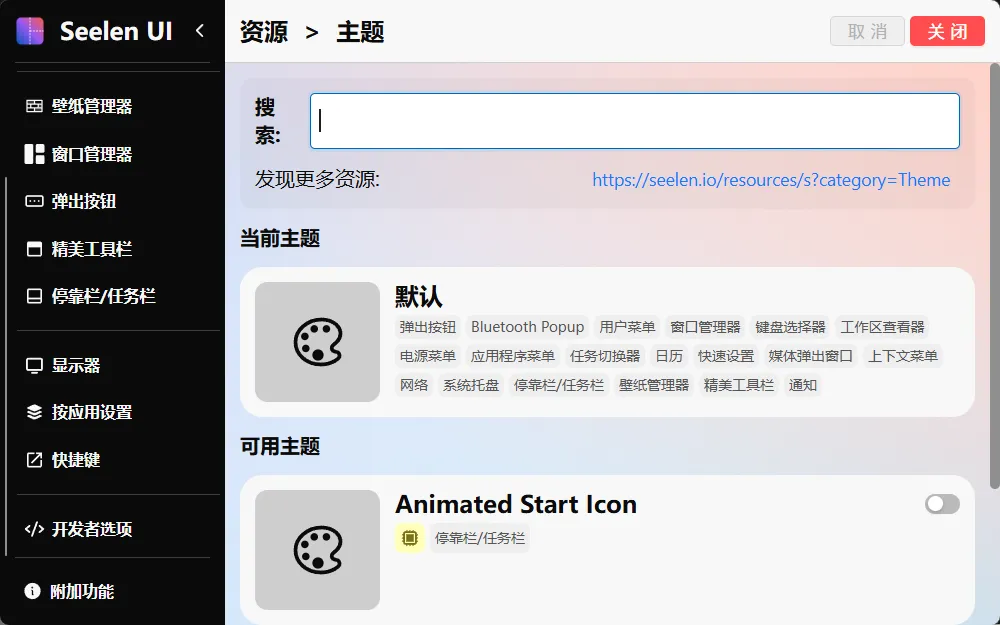Click the 停靠栏/任务栏 dock icon
The image size is (1000, 625).
(x=34, y=296)
